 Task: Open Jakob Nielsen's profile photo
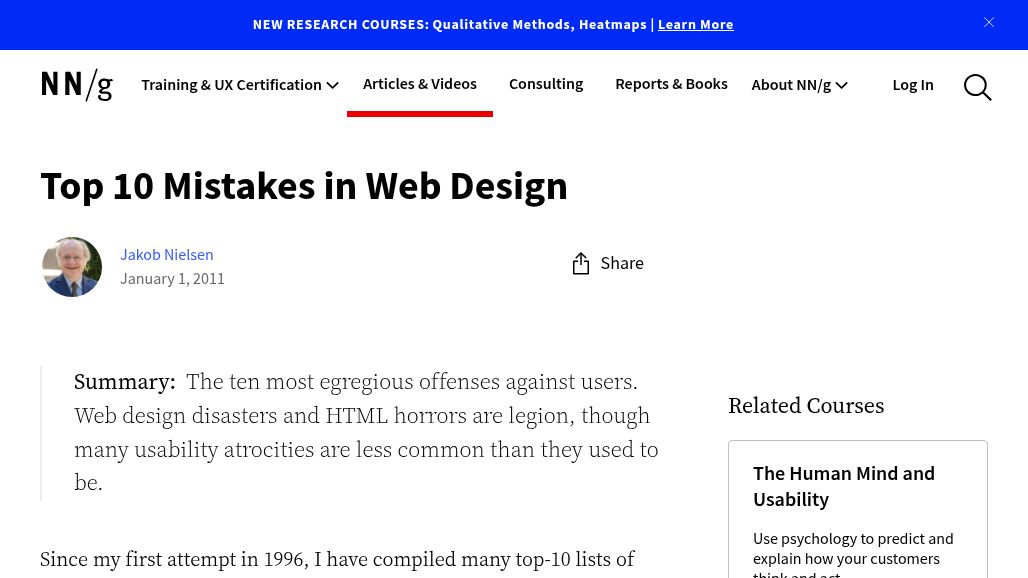click(x=71, y=266)
